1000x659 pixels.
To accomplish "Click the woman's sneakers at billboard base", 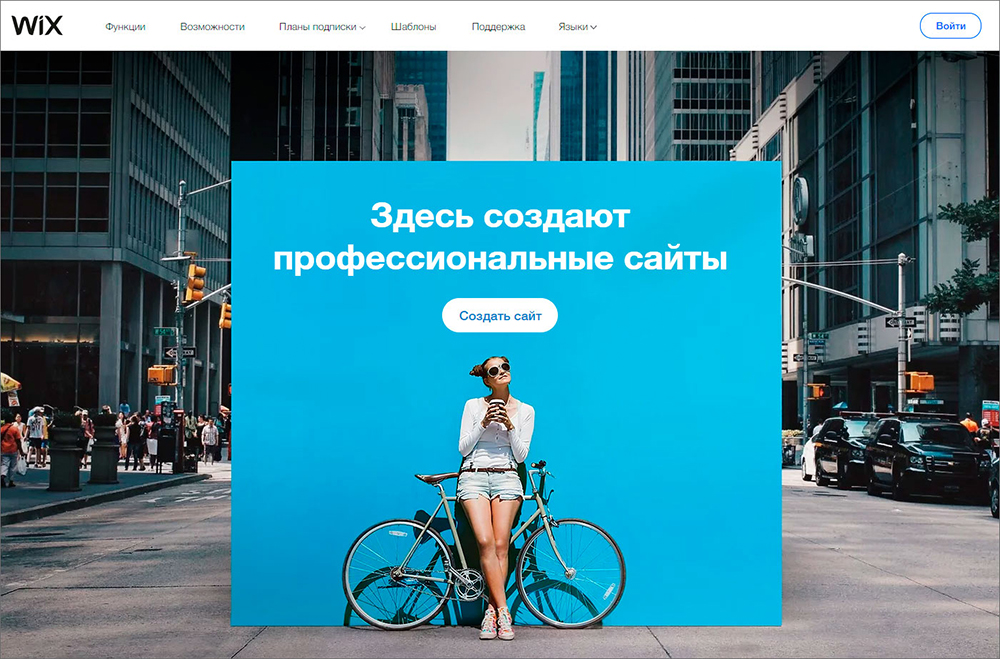I will [x=497, y=623].
